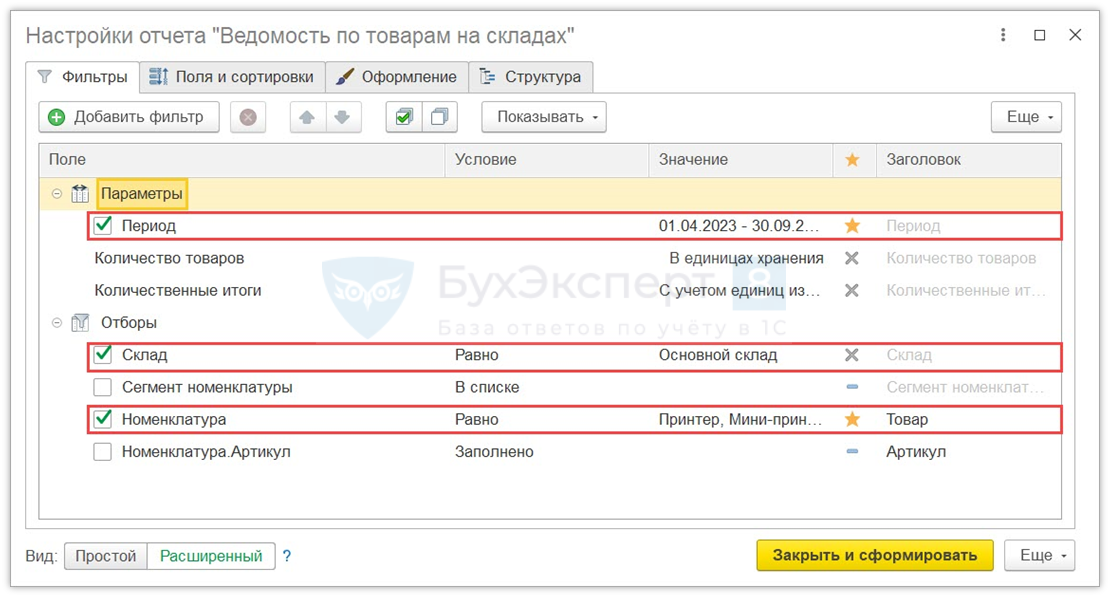The image size is (1110, 597).
Task: Click Равно condition in Номенклатура row
Action: click(476, 419)
